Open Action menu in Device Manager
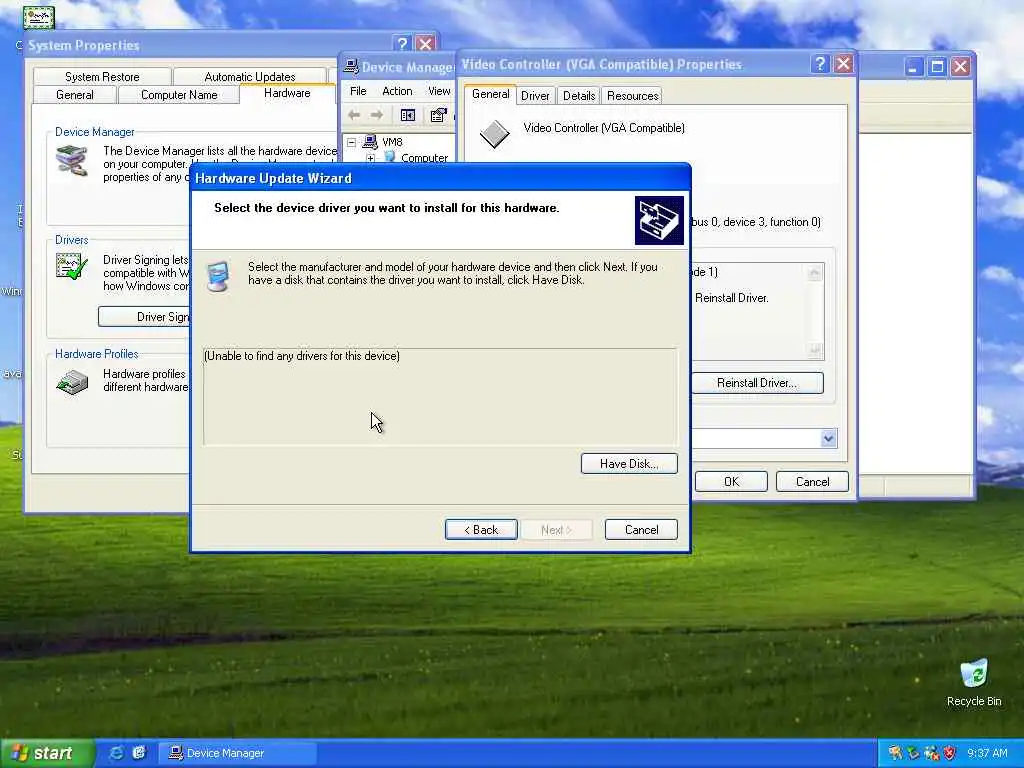This screenshot has width=1024, height=768. [397, 91]
